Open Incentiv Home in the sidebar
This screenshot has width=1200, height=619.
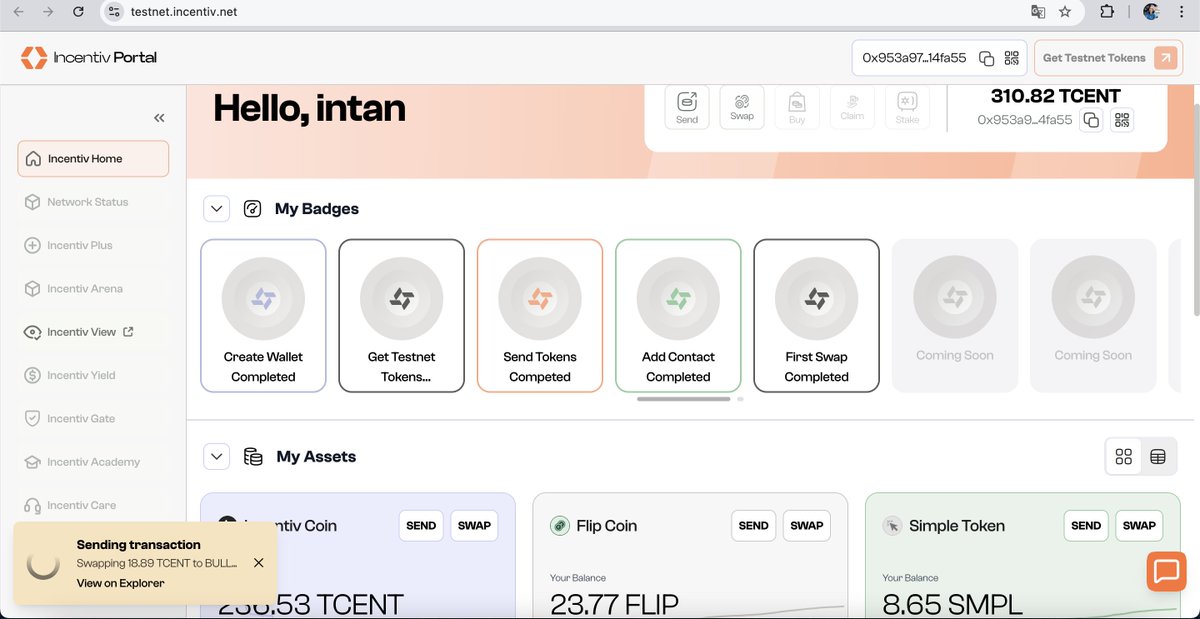click(x=93, y=158)
